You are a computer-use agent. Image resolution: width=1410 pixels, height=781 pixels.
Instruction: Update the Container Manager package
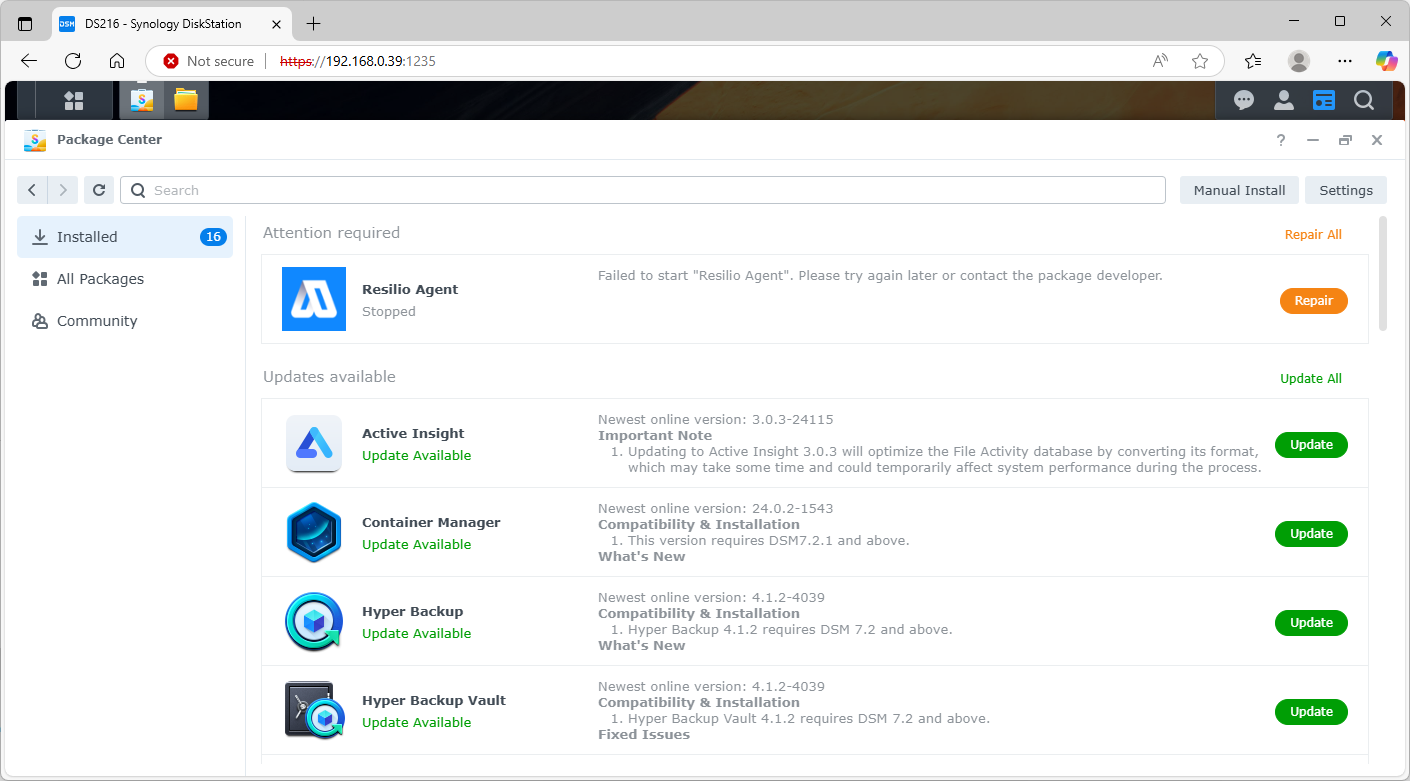point(1311,533)
